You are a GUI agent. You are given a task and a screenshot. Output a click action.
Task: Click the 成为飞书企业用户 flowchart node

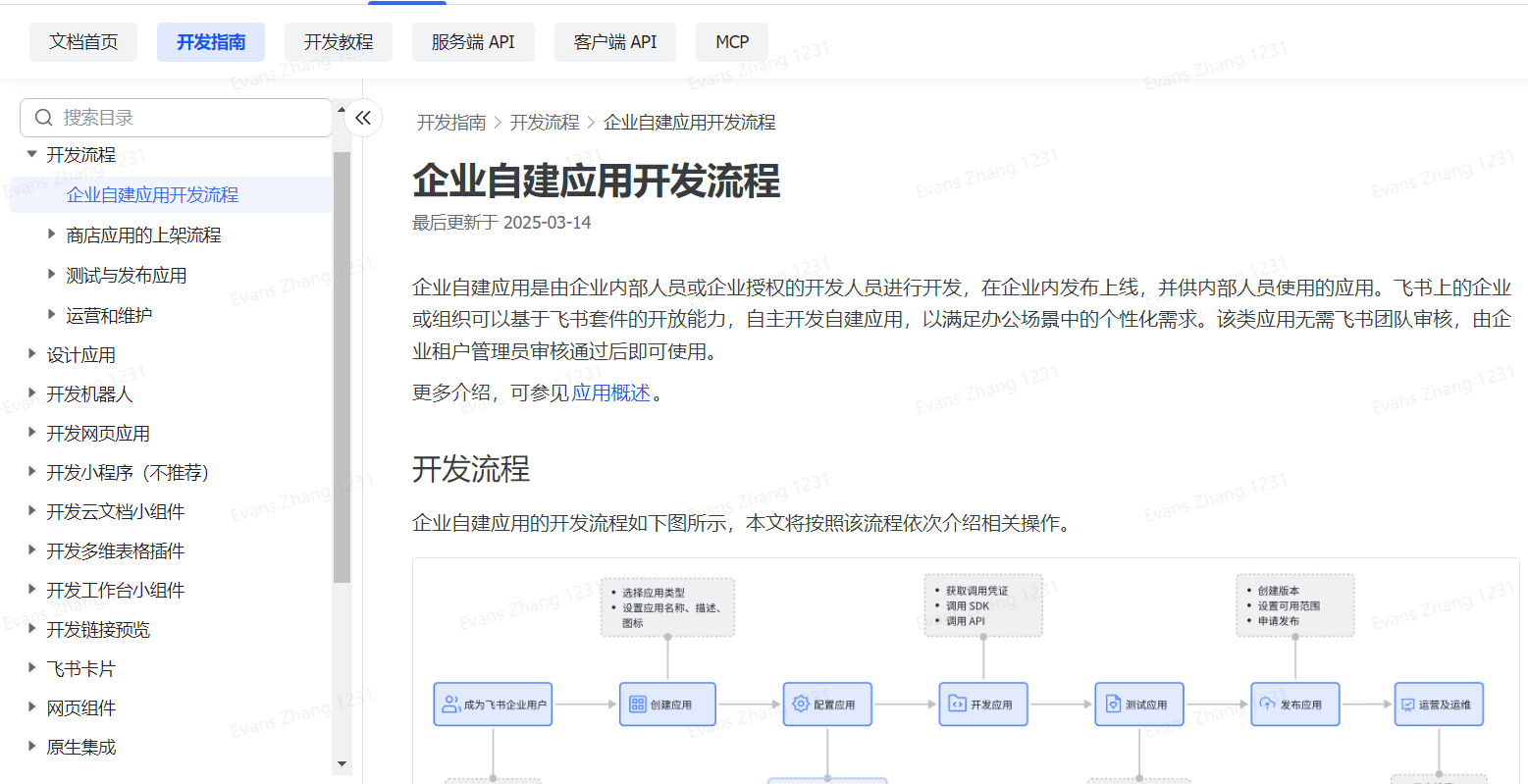493,705
